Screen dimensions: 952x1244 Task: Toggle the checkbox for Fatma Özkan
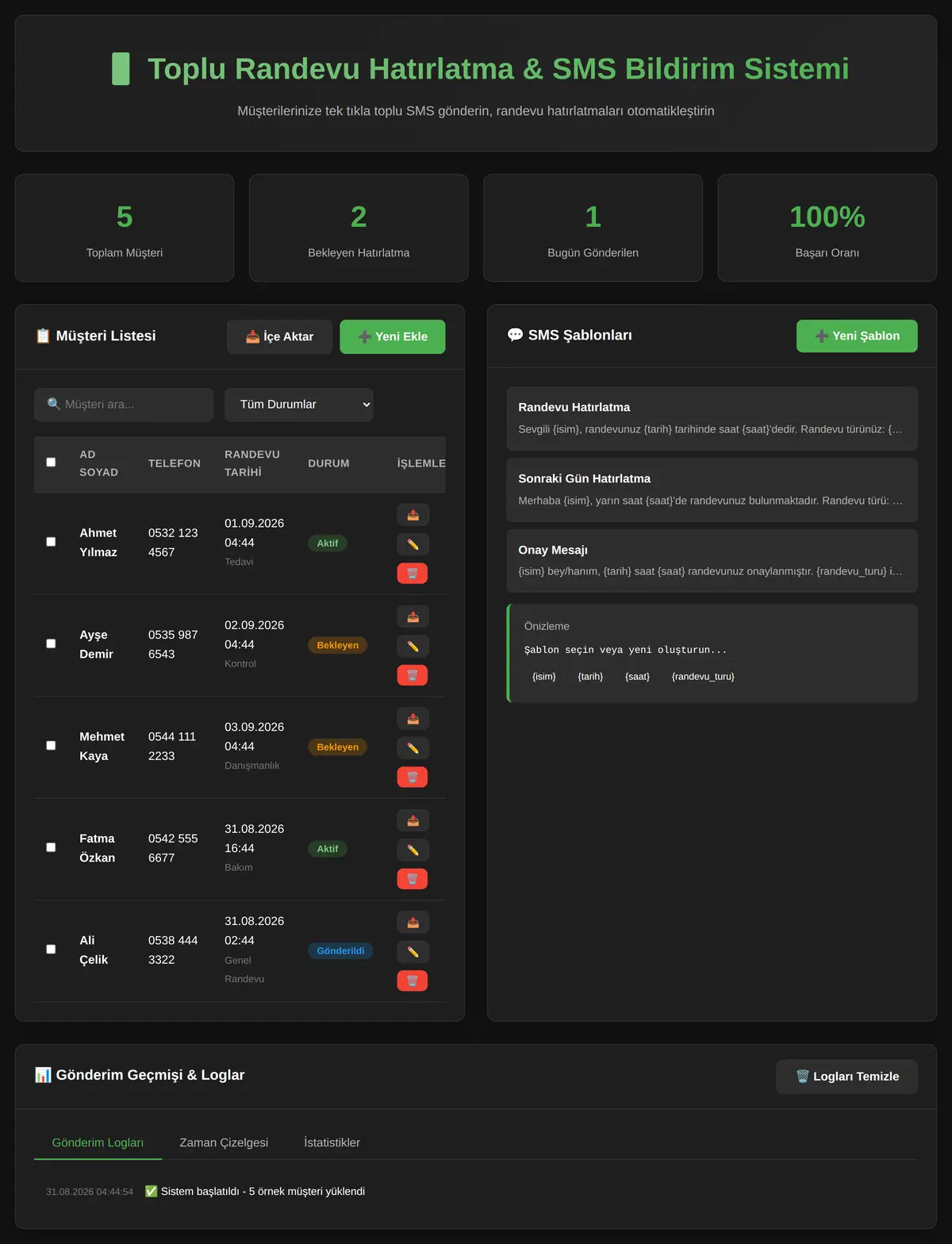tap(51, 847)
